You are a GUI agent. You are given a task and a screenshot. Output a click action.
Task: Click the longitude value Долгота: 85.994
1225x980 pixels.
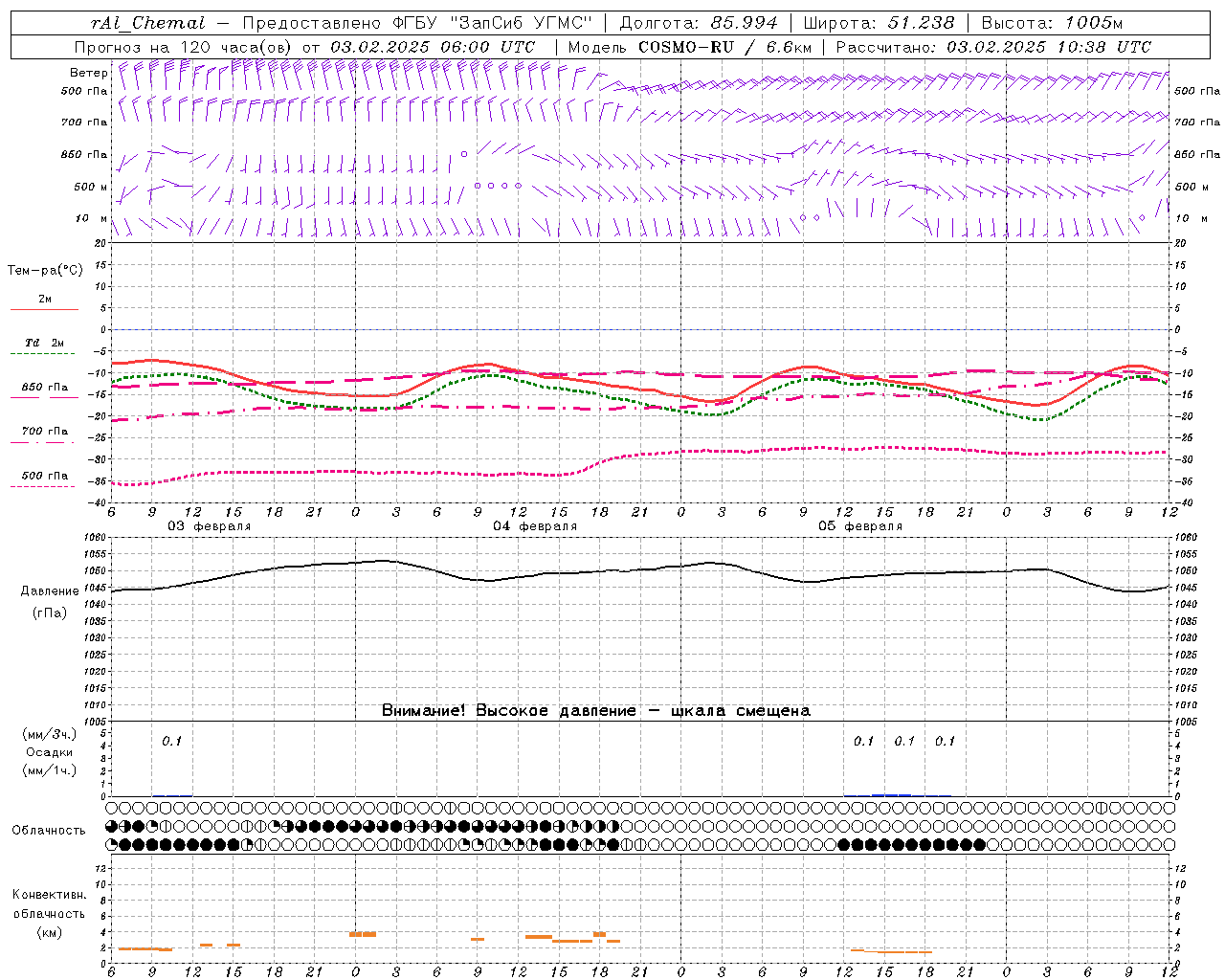point(699,23)
